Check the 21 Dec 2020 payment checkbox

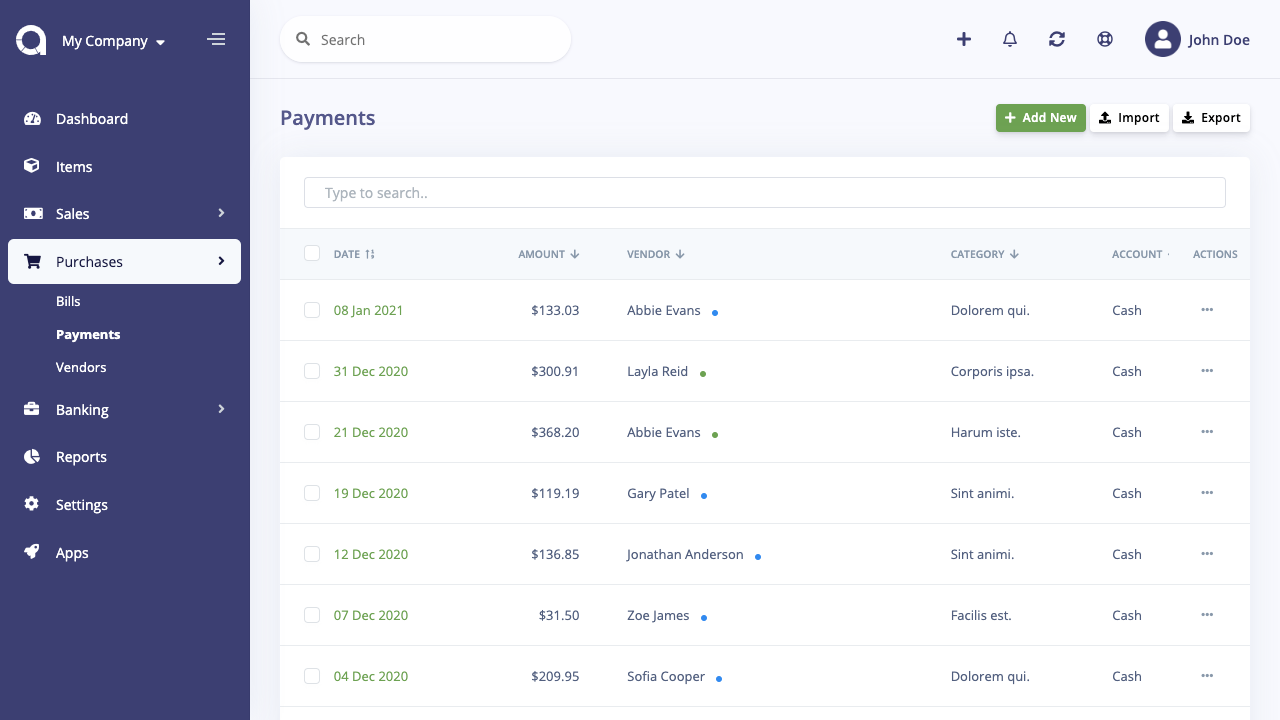tap(312, 432)
